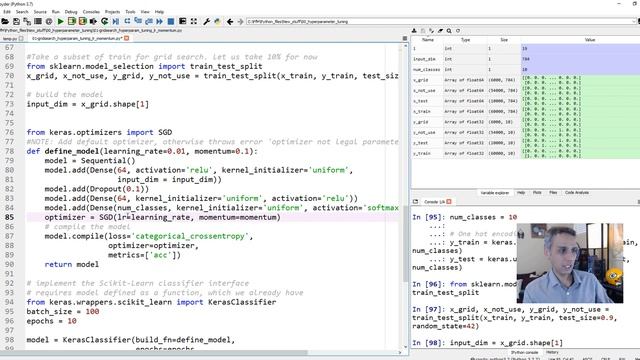Click the Save all files icon

tap(27, 21)
